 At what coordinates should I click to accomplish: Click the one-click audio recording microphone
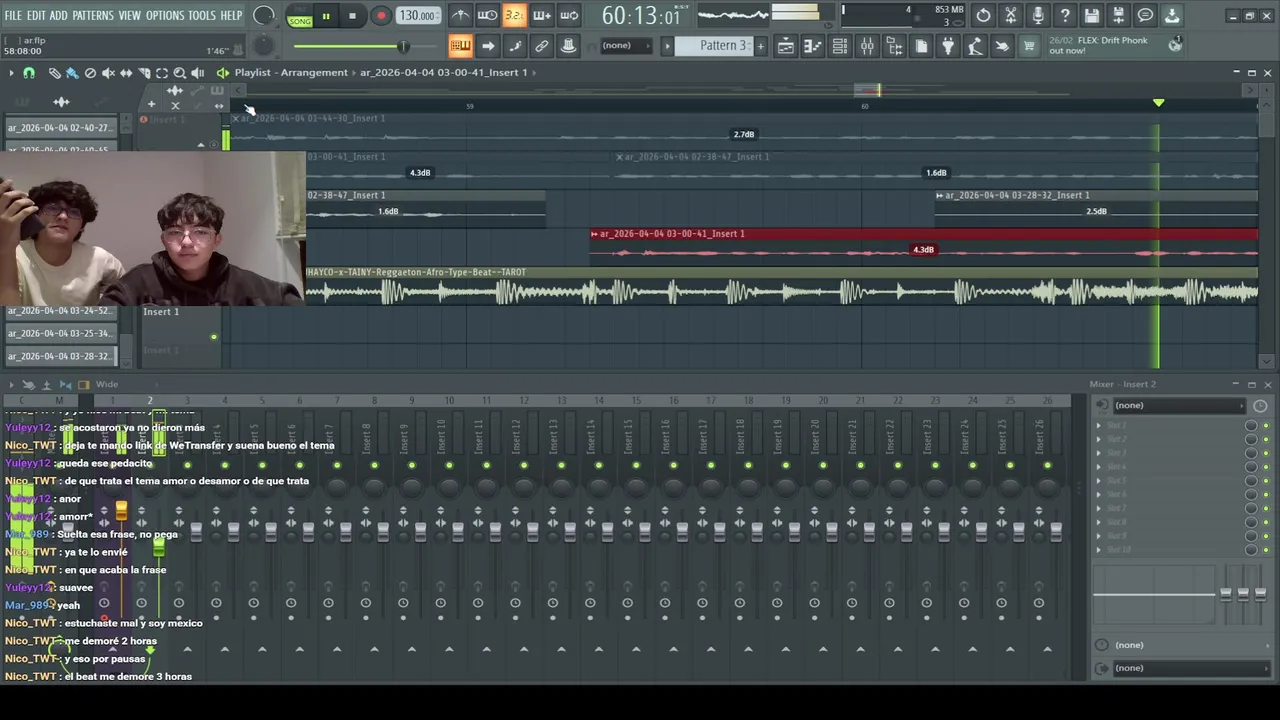[x=1038, y=15]
